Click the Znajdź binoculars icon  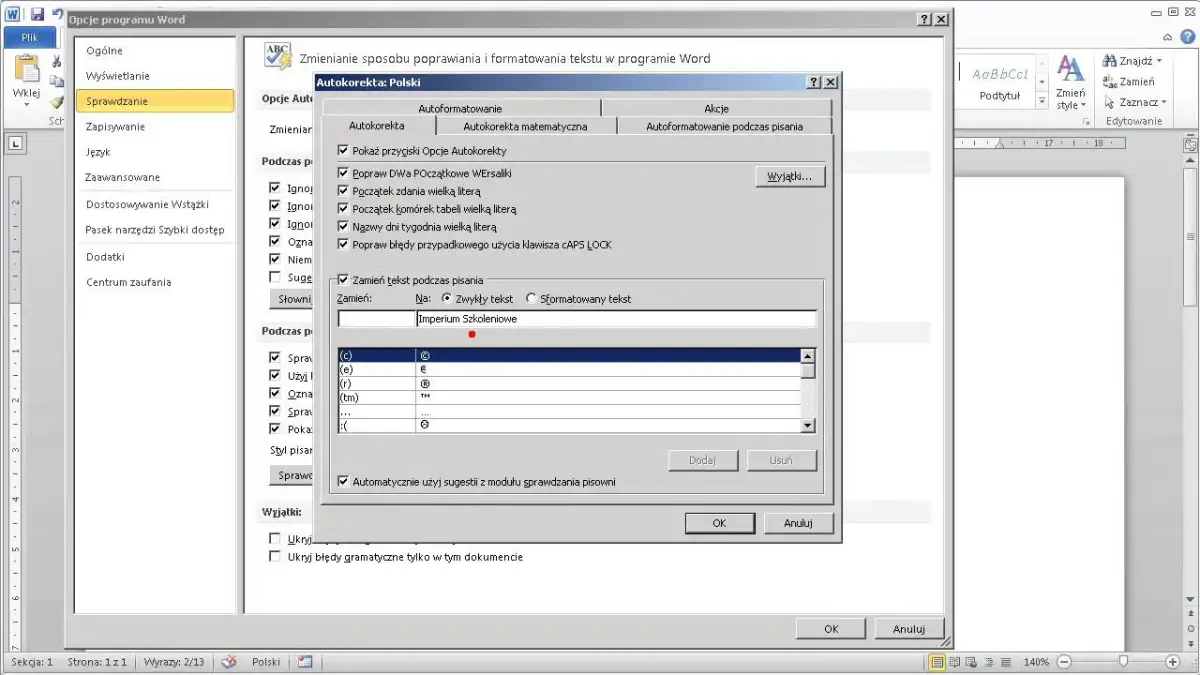coord(1109,61)
